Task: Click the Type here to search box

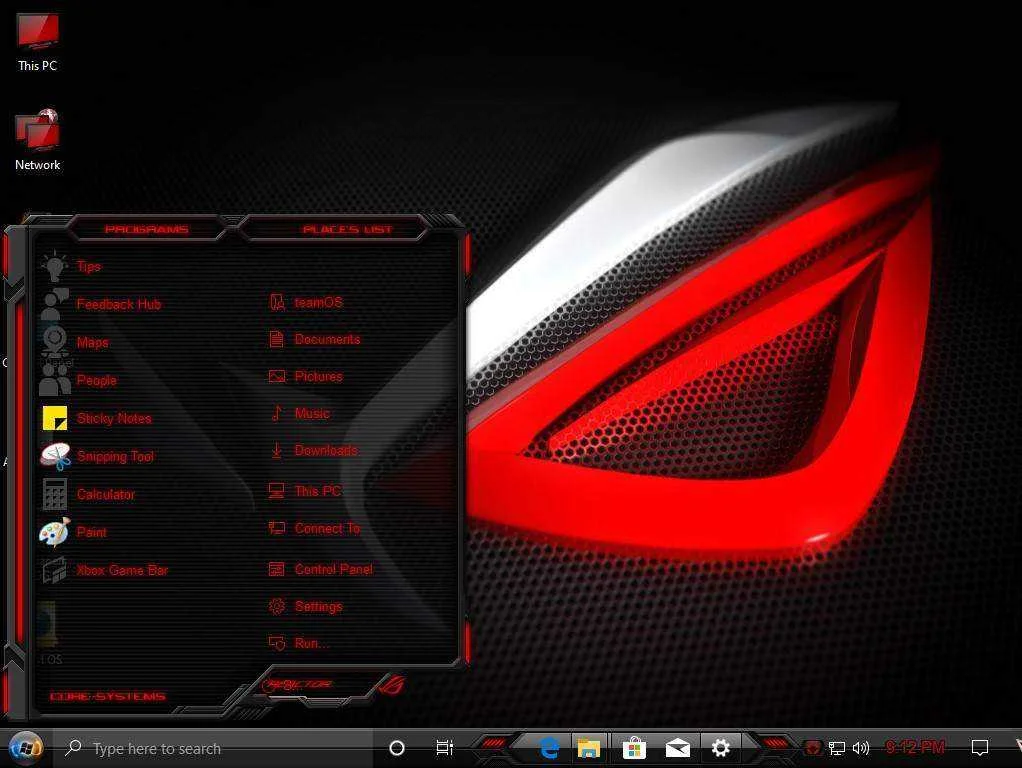Action: tap(214, 748)
